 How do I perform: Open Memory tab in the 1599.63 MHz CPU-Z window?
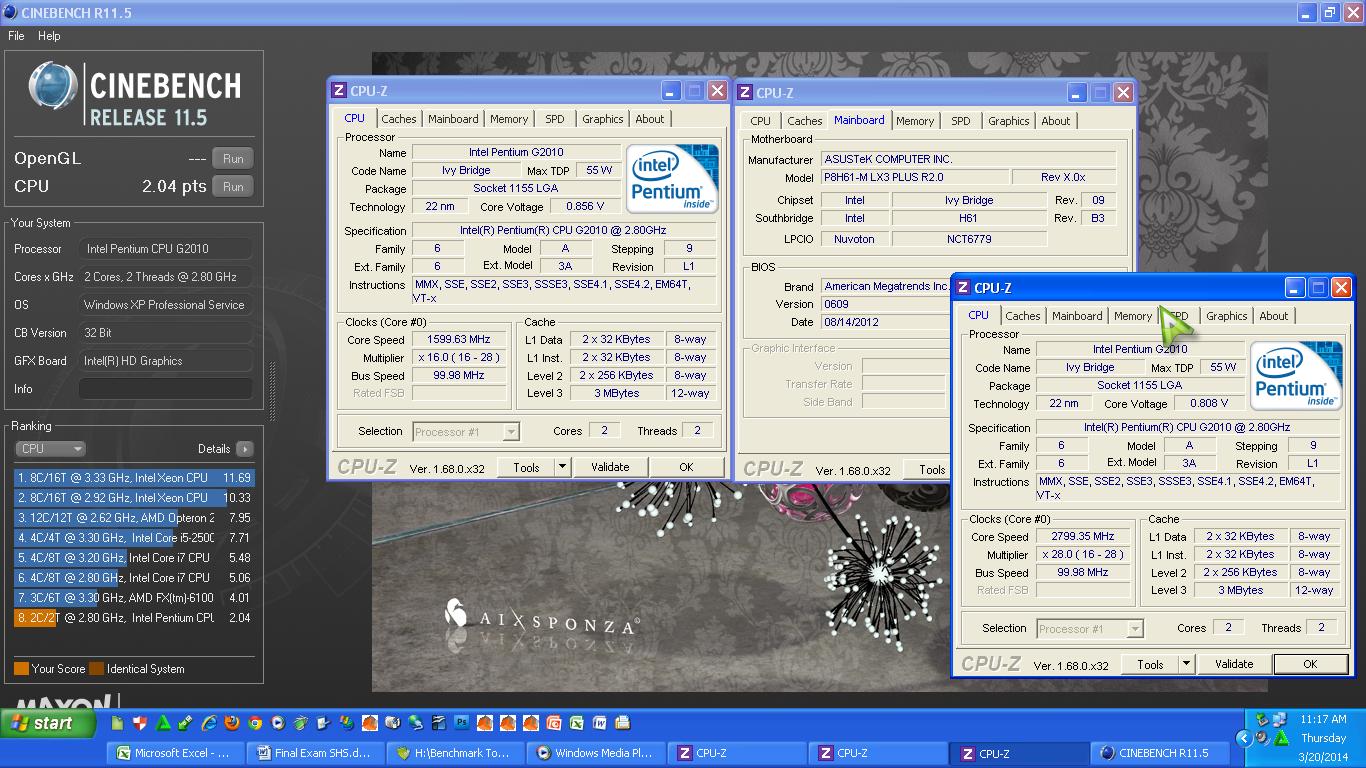click(509, 119)
